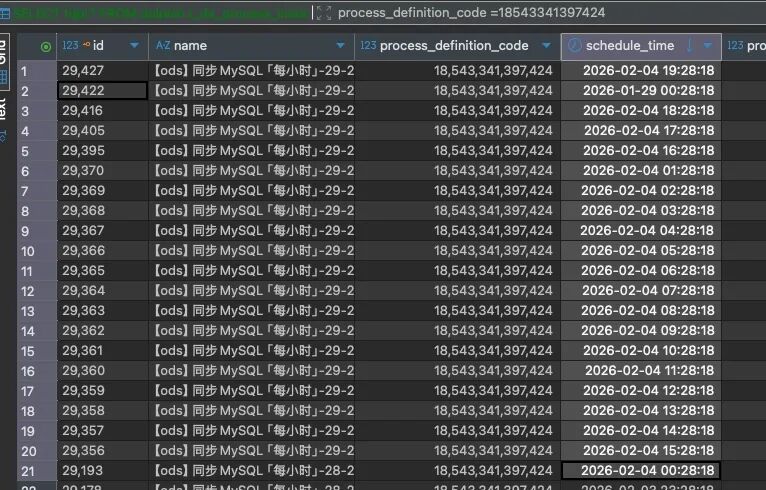Viewport: 766px width, 490px height.
Task: Select the schedule_time column header
Action: pyautogui.click(x=641, y=46)
